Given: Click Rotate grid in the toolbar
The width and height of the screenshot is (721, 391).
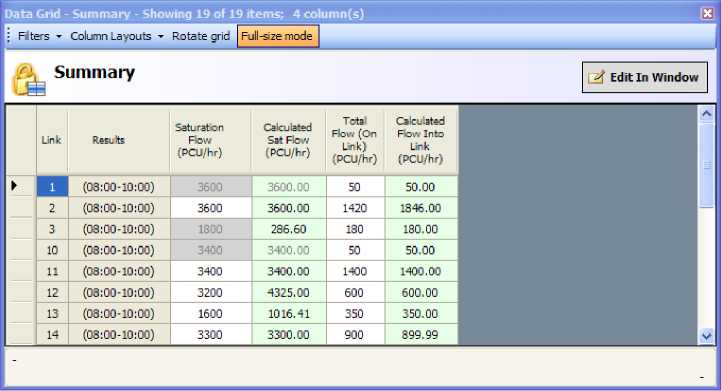Looking at the screenshot, I should 200,36.
